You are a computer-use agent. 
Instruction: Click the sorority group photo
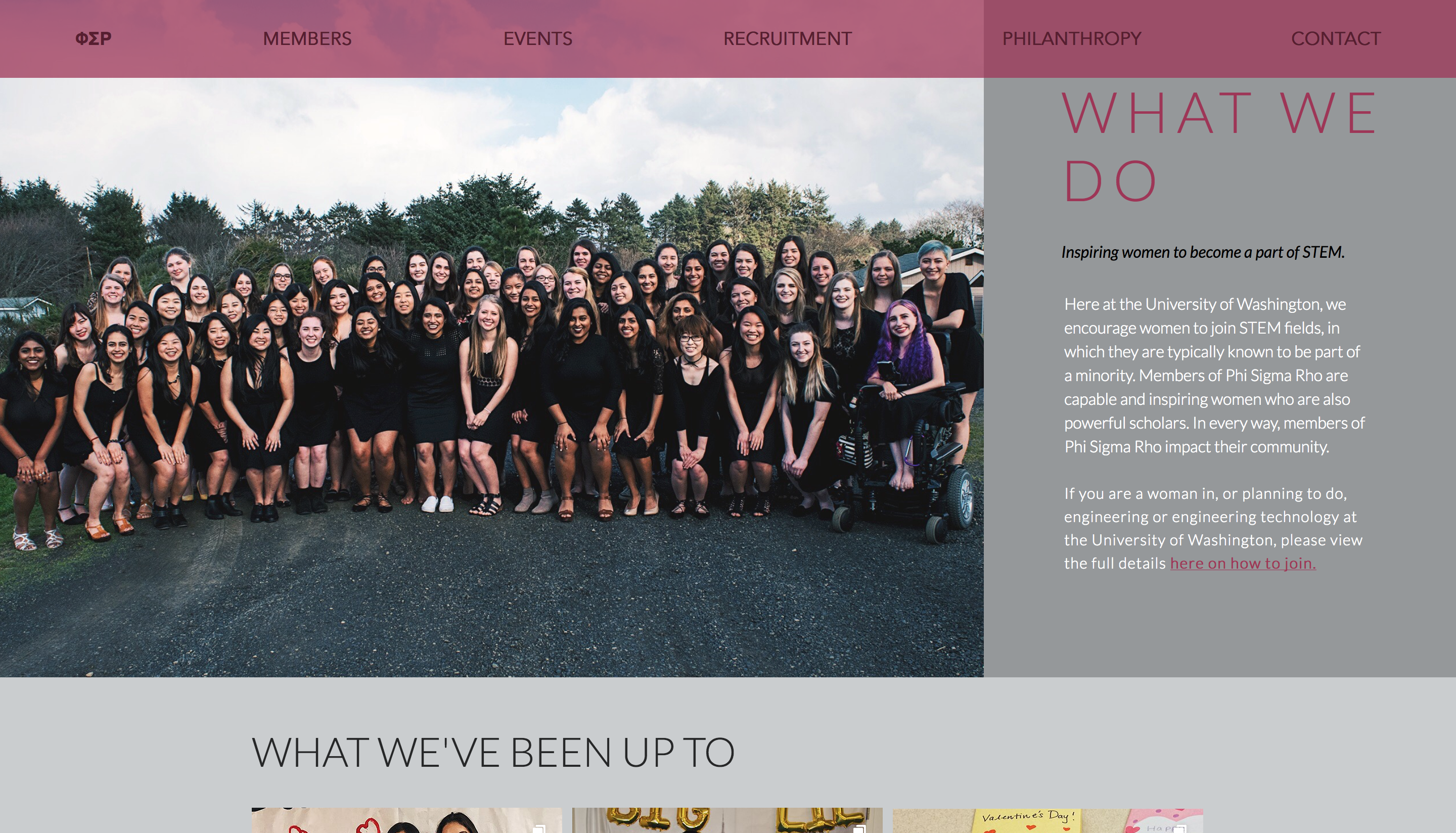(491, 378)
